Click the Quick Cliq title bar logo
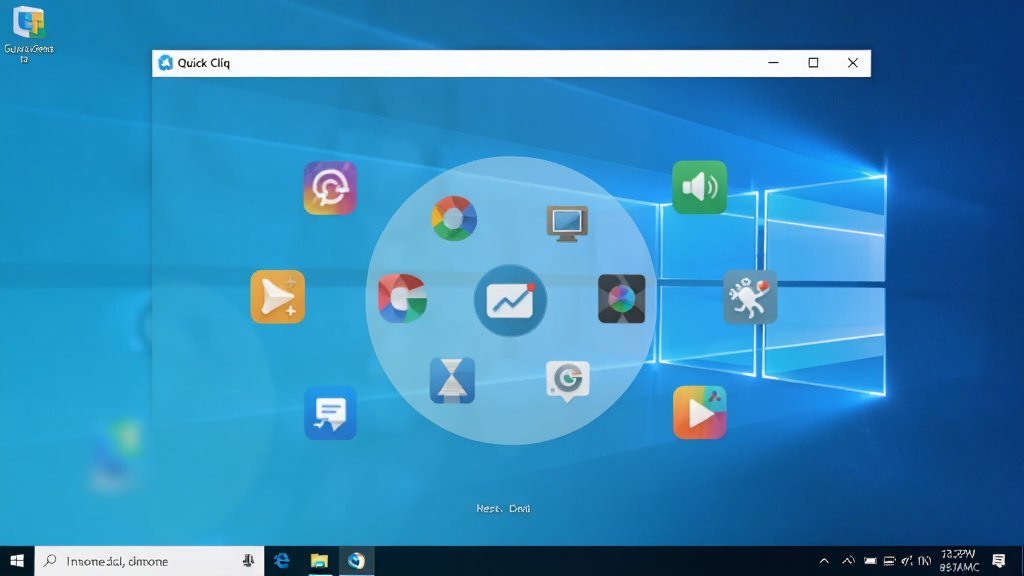 (x=165, y=63)
